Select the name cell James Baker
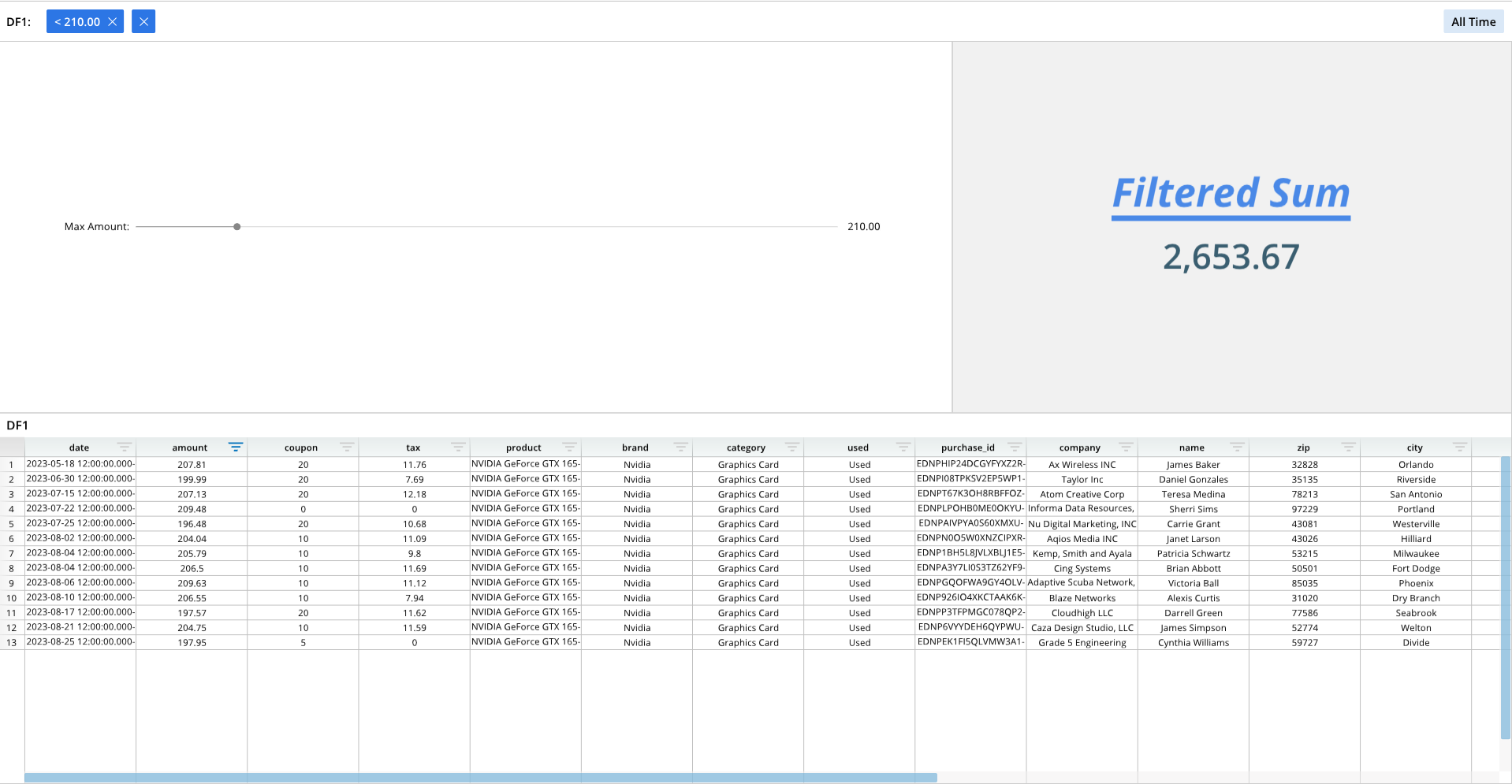The image size is (1512, 784). [x=1193, y=465]
